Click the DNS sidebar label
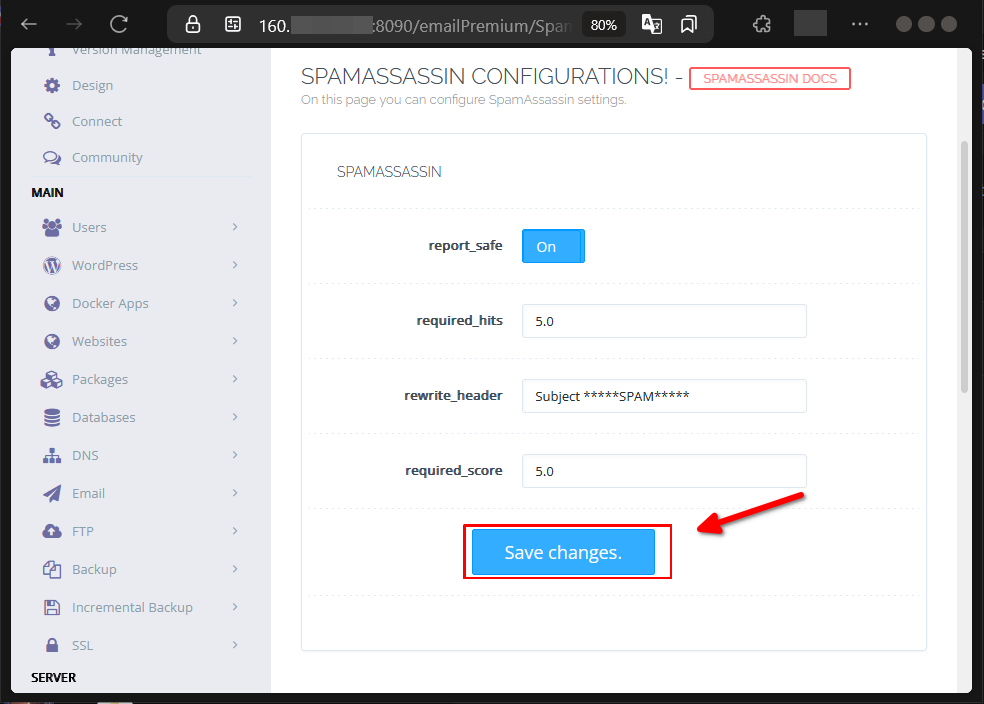This screenshot has width=984, height=704. coord(85,456)
